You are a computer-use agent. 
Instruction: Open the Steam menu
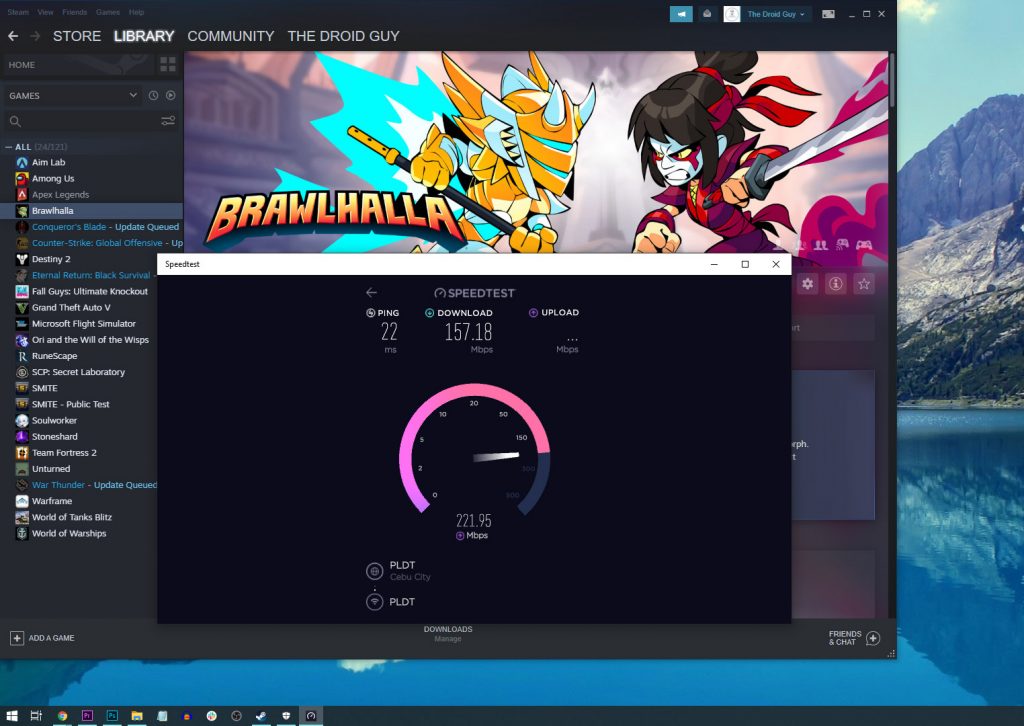18,12
